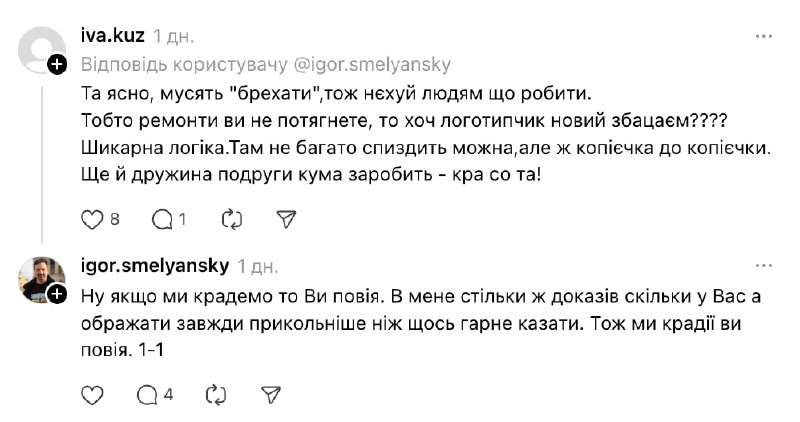The width and height of the screenshot is (800, 422).
Task: Click the timestamp next to igor.smelyansky
Action: pos(258,265)
